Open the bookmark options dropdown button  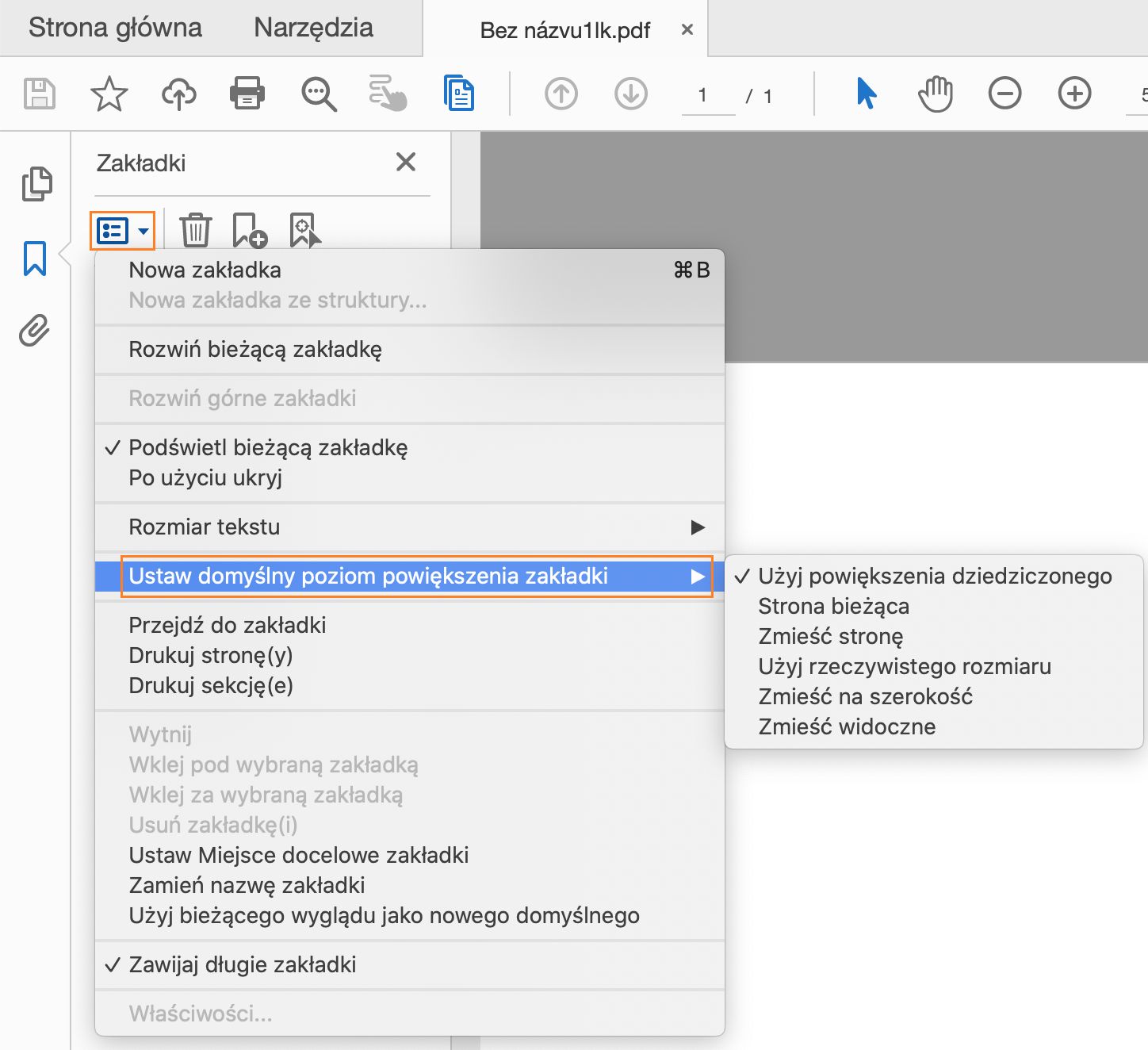pos(123,231)
